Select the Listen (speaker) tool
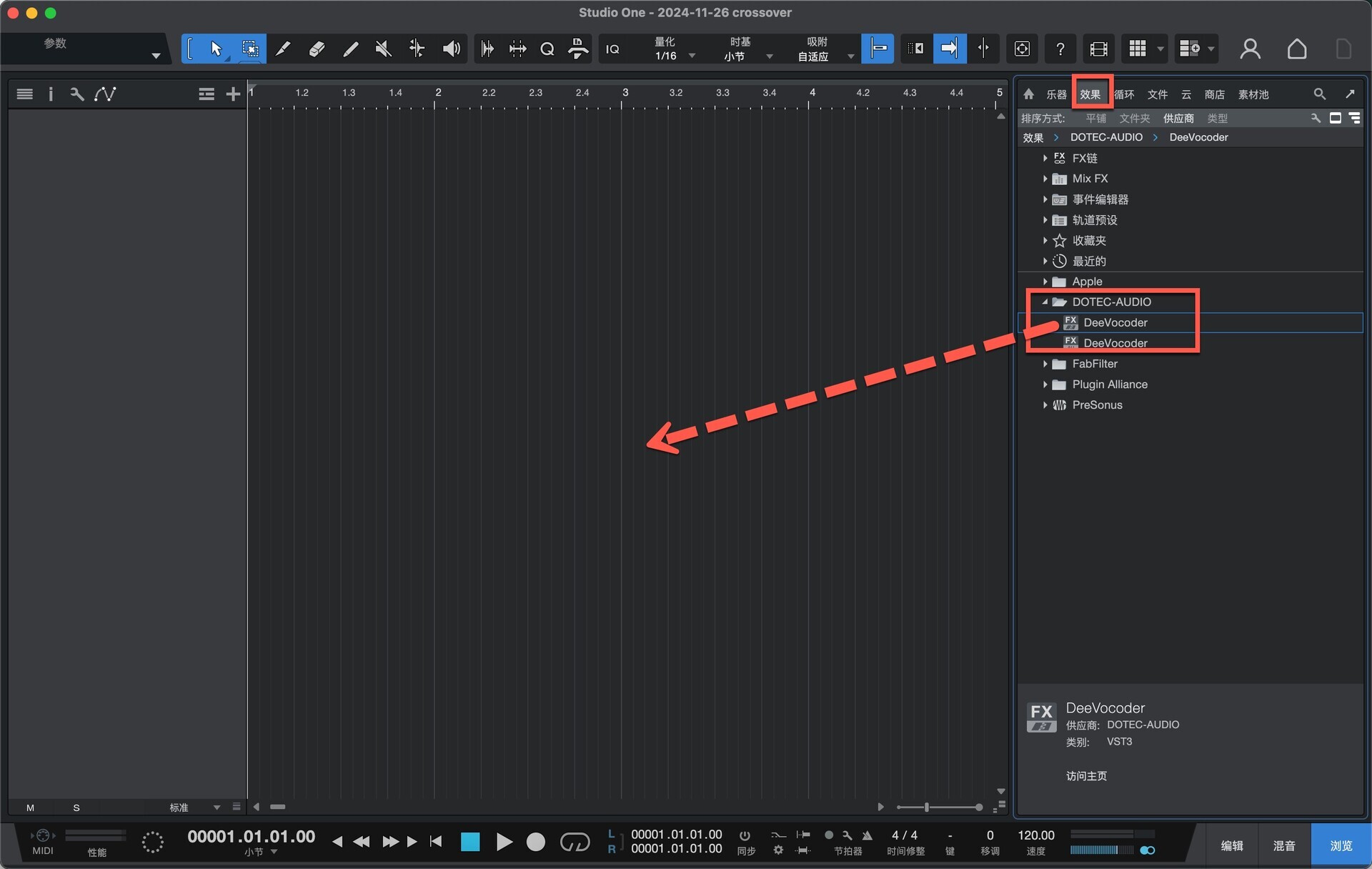 click(451, 49)
